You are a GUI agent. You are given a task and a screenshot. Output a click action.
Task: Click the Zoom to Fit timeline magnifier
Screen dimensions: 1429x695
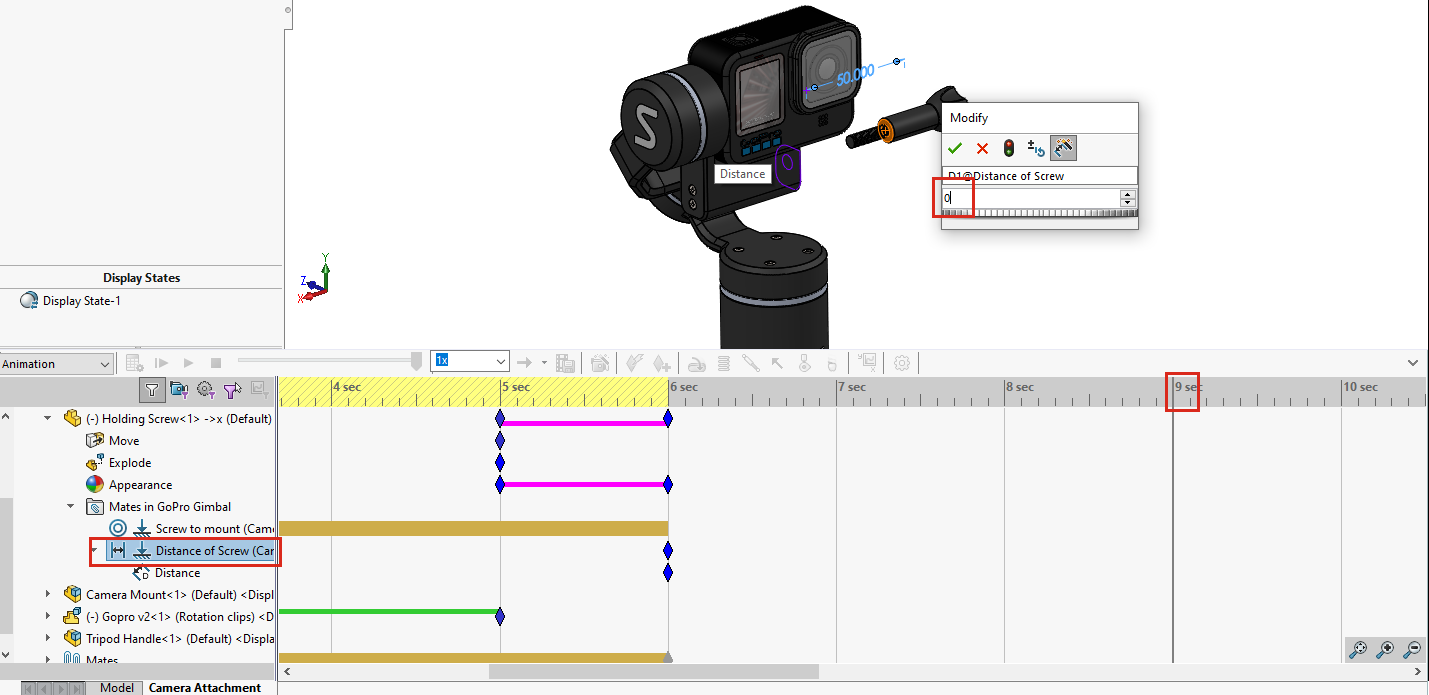click(x=1358, y=650)
